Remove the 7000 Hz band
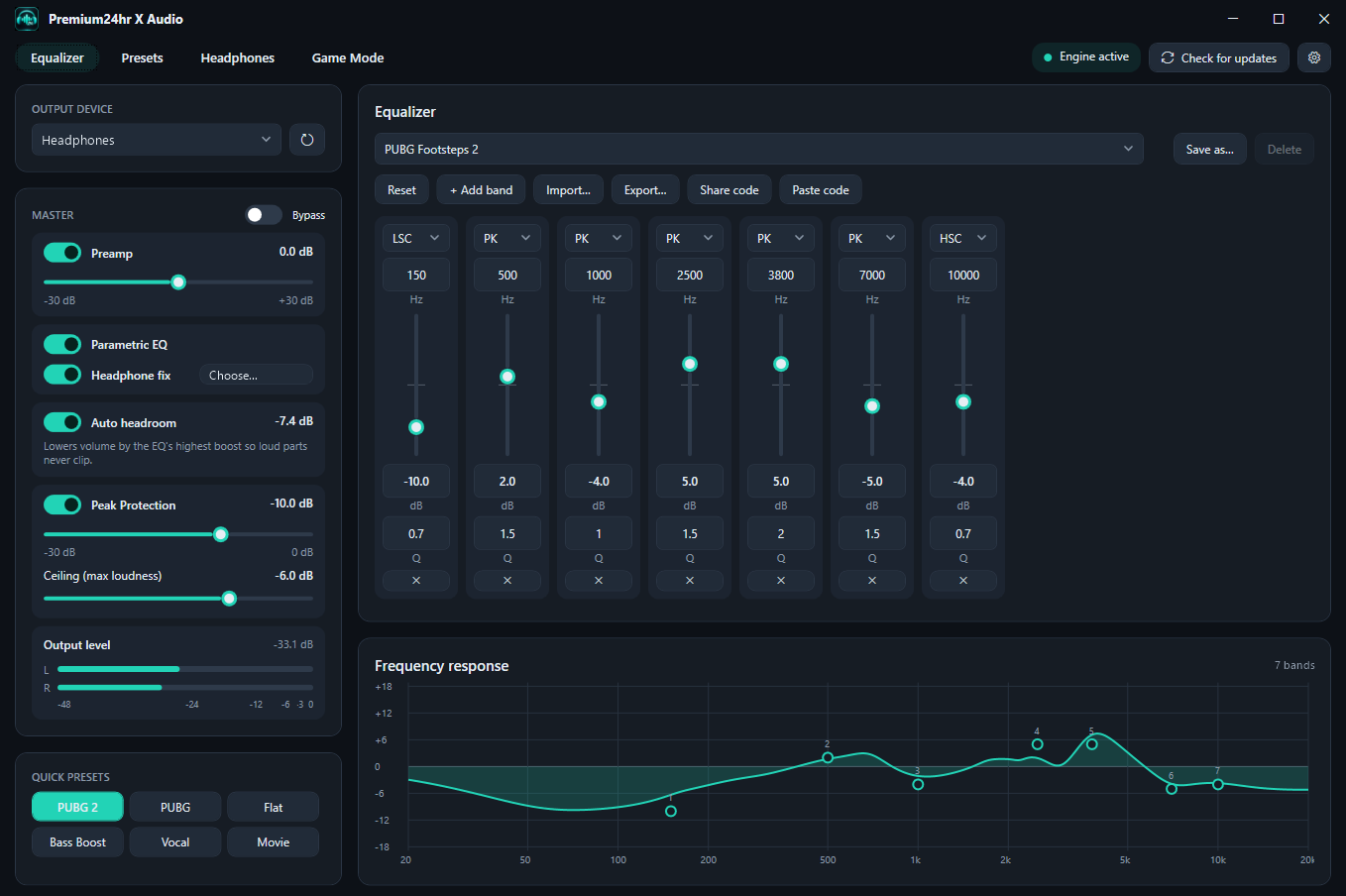Image resolution: width=1346 pixels, height=896 pixels. [872, 581]
